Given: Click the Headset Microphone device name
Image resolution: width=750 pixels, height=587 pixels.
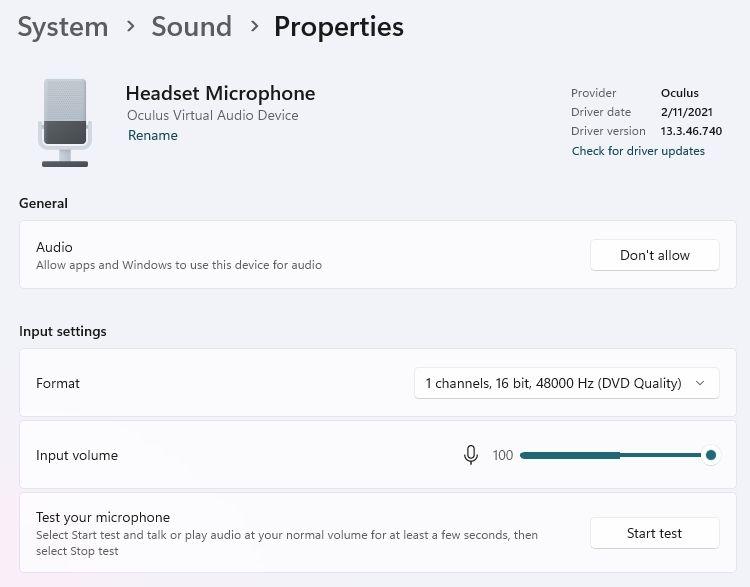Looking at the screenshot, I should tap(220, 93).
